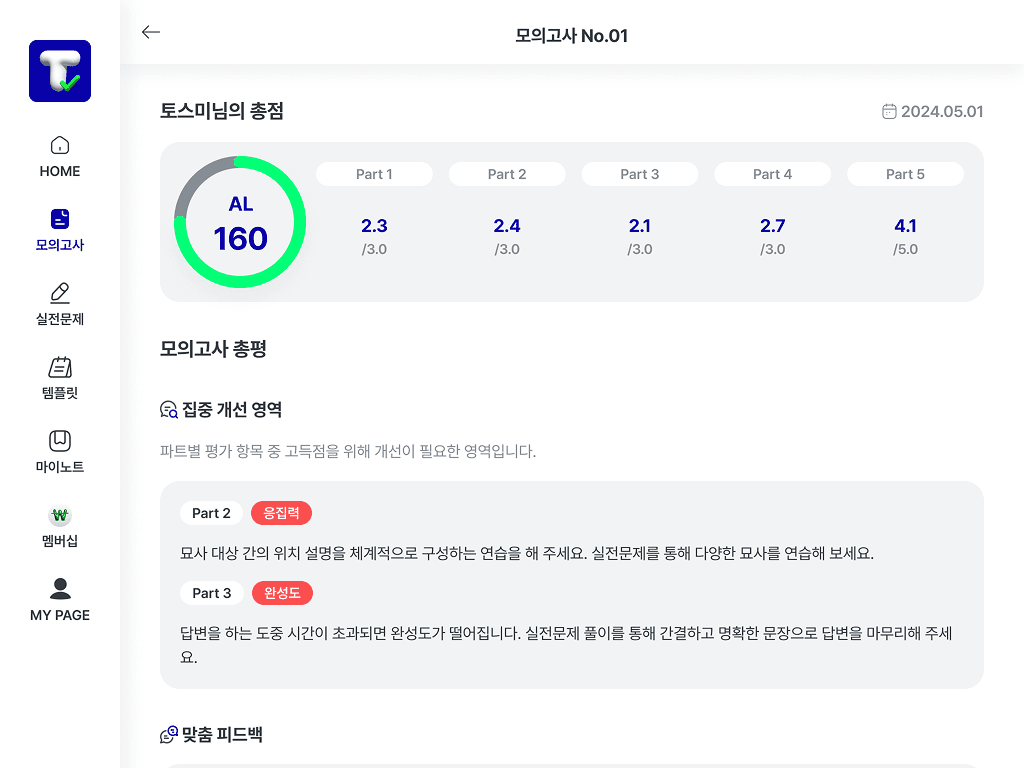Select the Part 4 score tab

coord(772,174)
